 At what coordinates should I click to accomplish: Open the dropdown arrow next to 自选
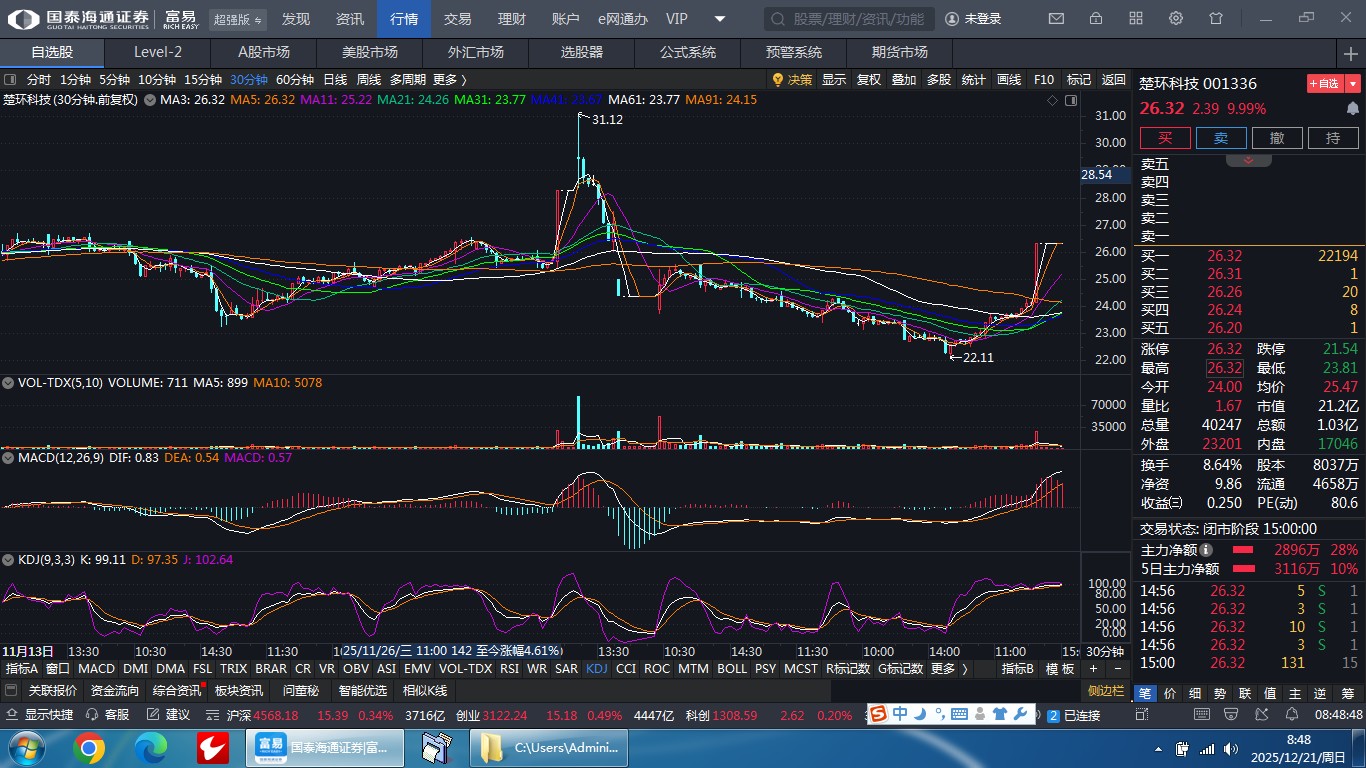coord(1353,84)
